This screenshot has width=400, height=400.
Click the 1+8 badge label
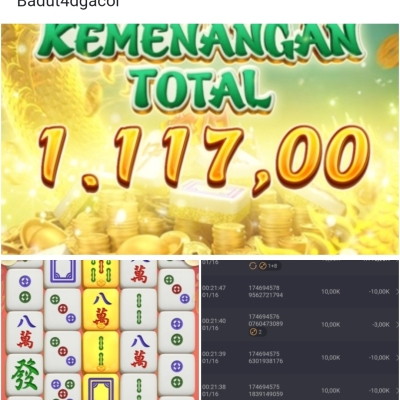(273, 266)
